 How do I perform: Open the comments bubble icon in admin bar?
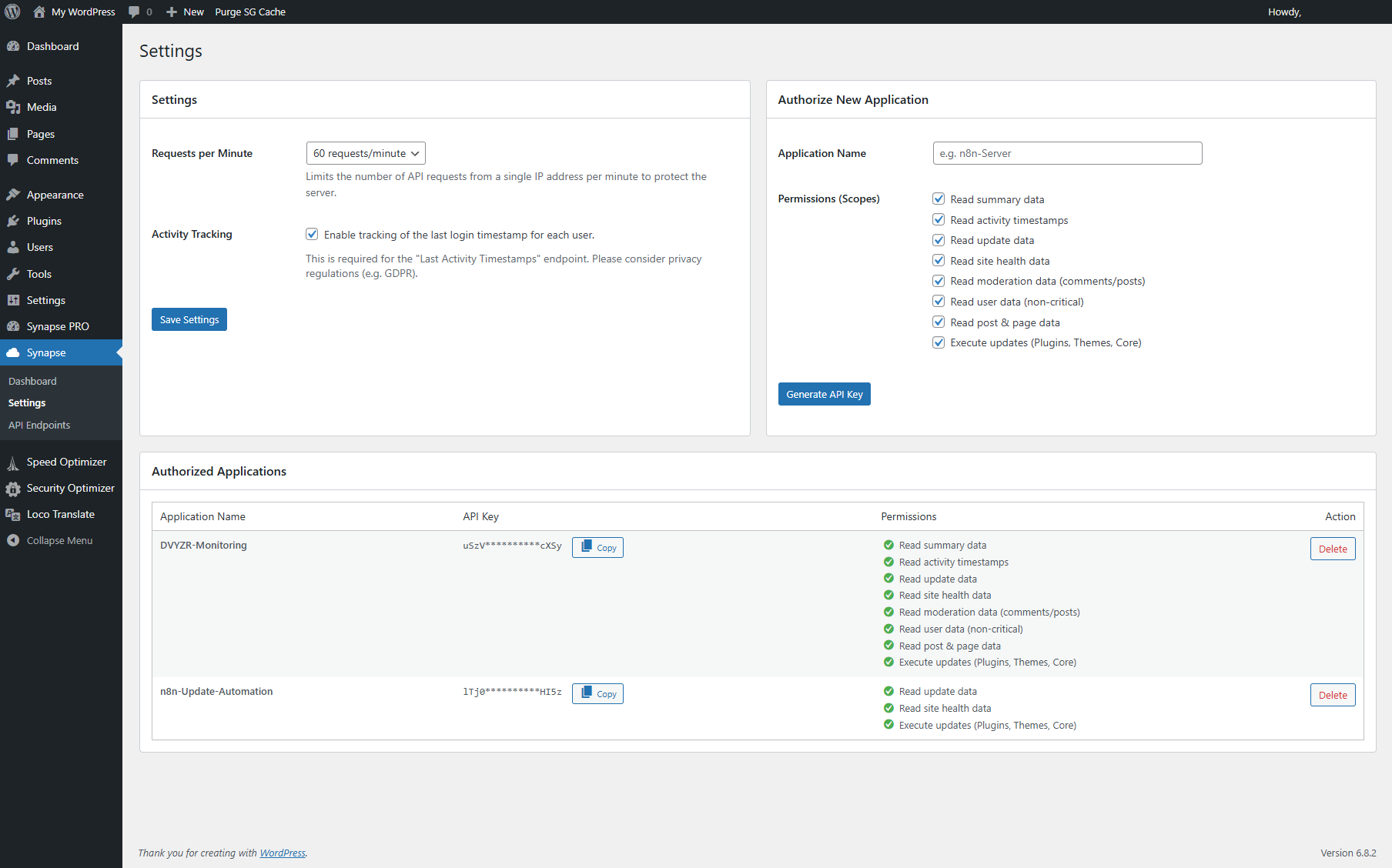134,12
